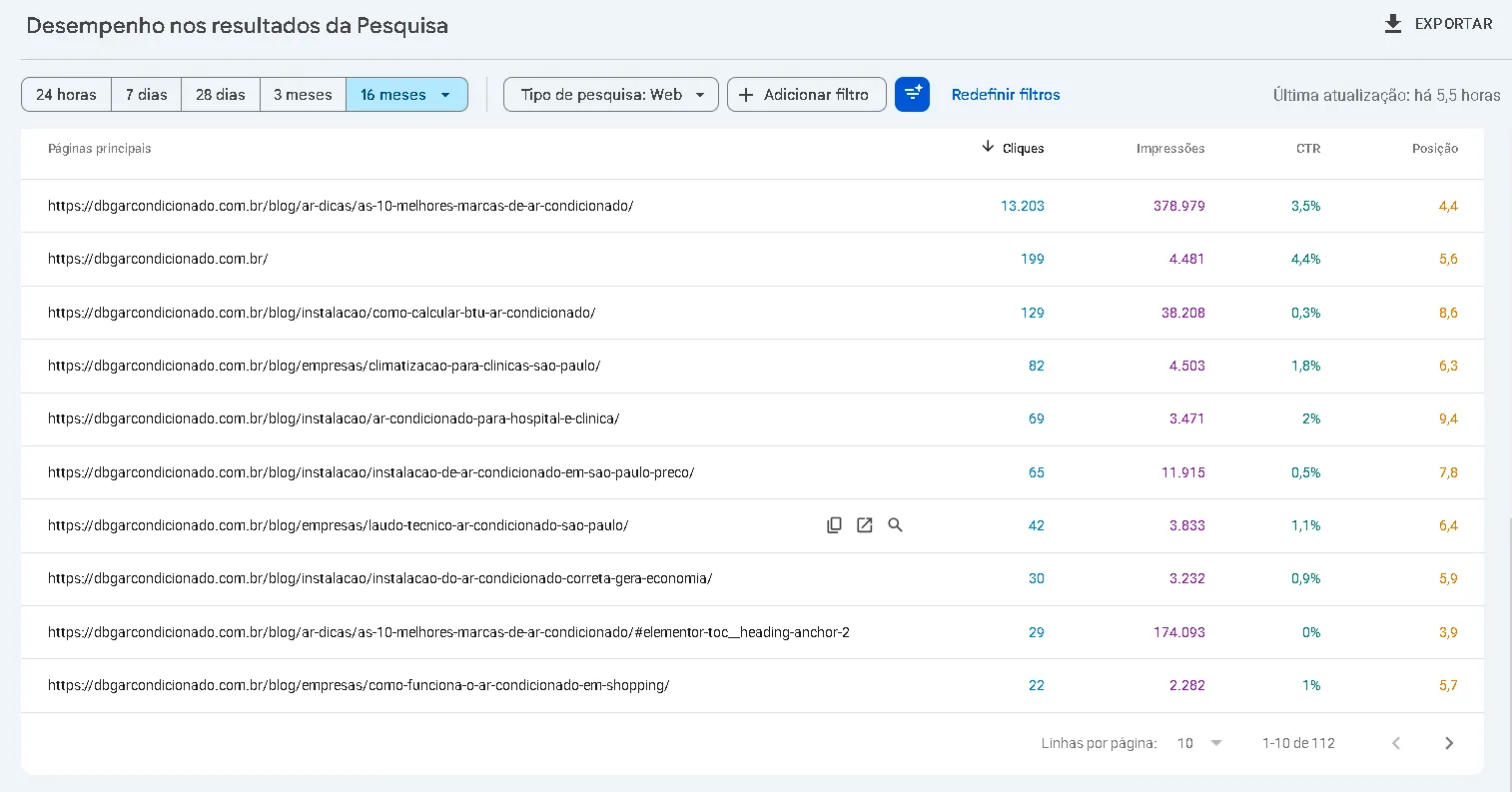Screen dimensions: 1512x792
Task: Sort by Impressões column
Action: click(1170, 149)
